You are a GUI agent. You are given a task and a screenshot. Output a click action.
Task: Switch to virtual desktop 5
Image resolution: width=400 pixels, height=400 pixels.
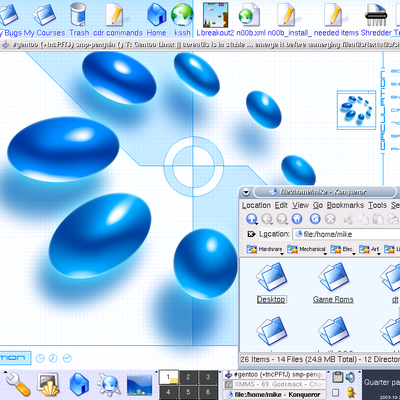pyautogui.click(x=188, y=392)
